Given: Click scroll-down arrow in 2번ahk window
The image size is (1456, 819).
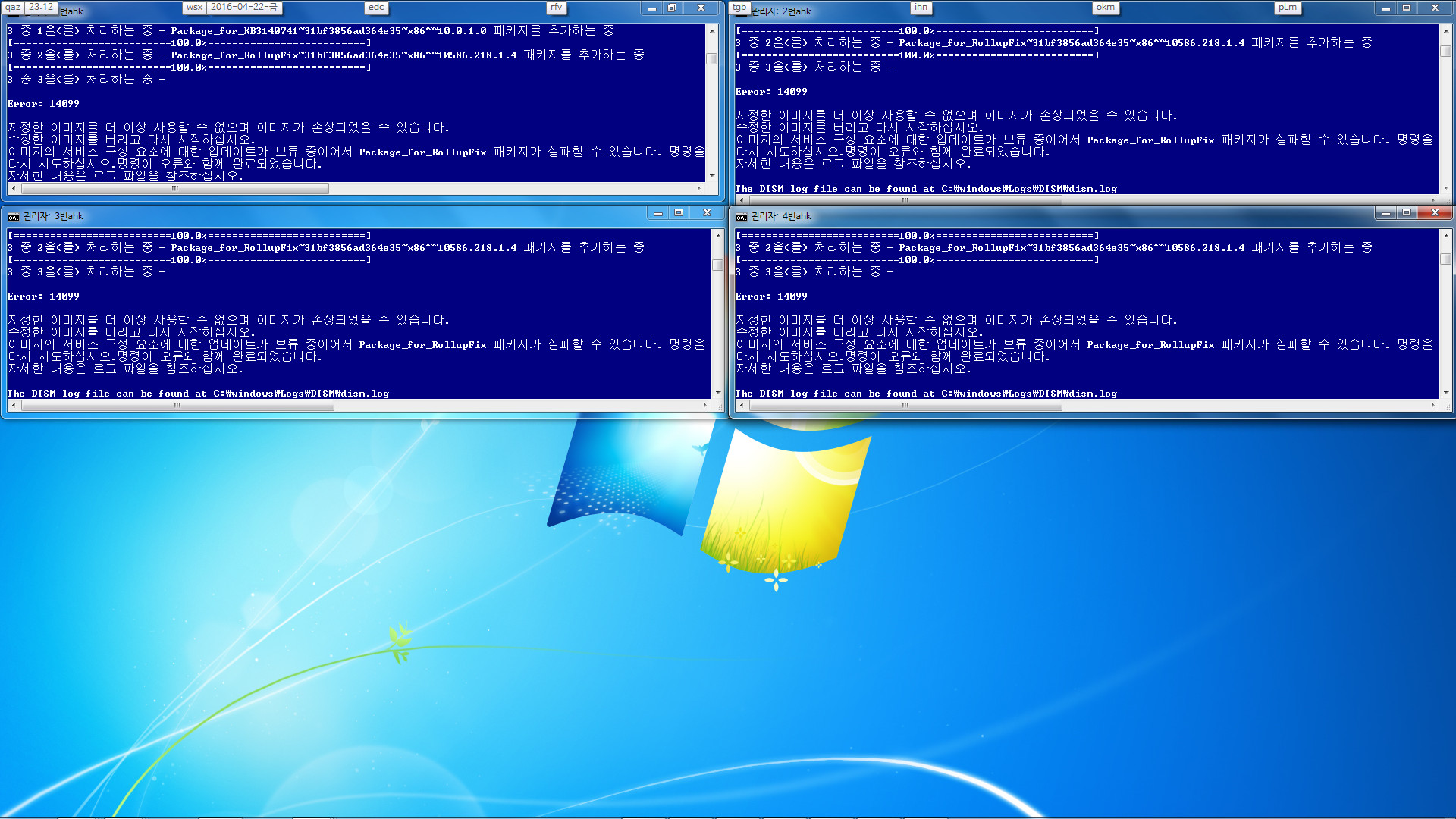Looking at the screenshot, I should click(1446, 187).
